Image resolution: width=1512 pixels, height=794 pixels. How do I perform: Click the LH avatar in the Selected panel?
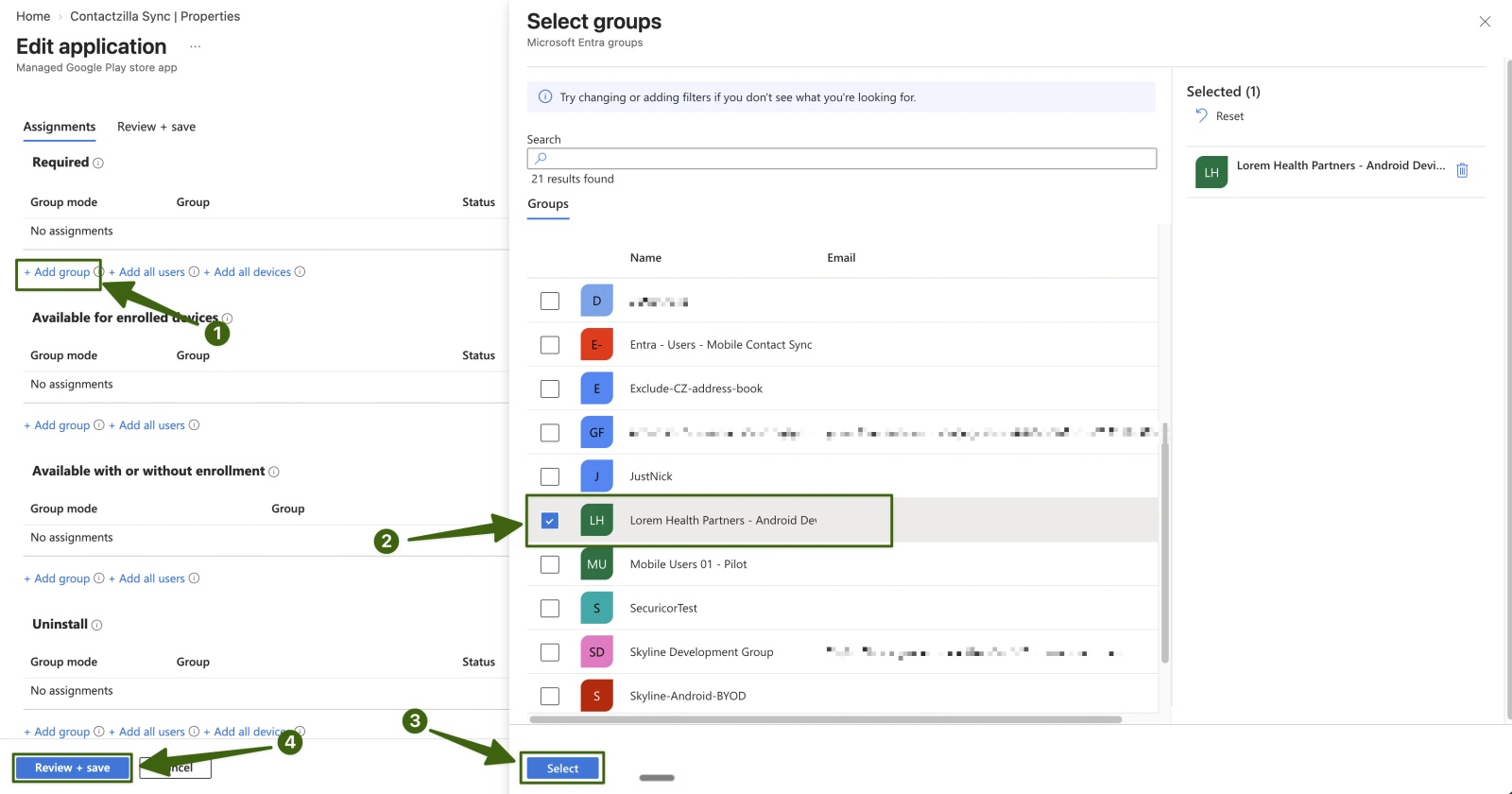[1211, 172]
